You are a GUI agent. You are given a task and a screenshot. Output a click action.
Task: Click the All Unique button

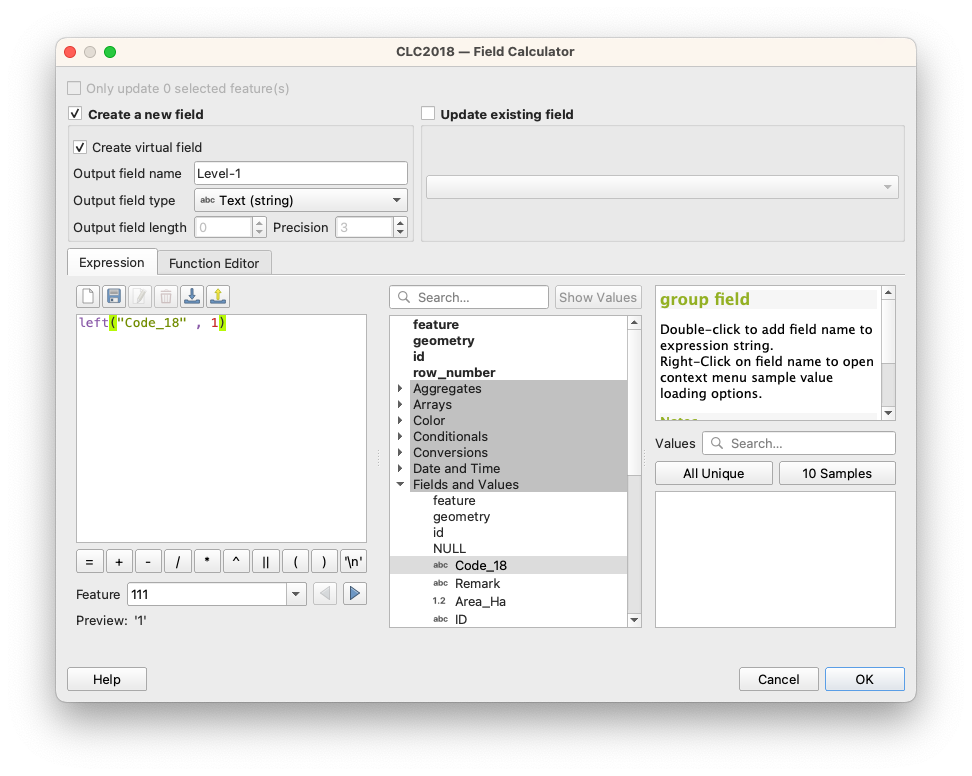coord(714,473)
